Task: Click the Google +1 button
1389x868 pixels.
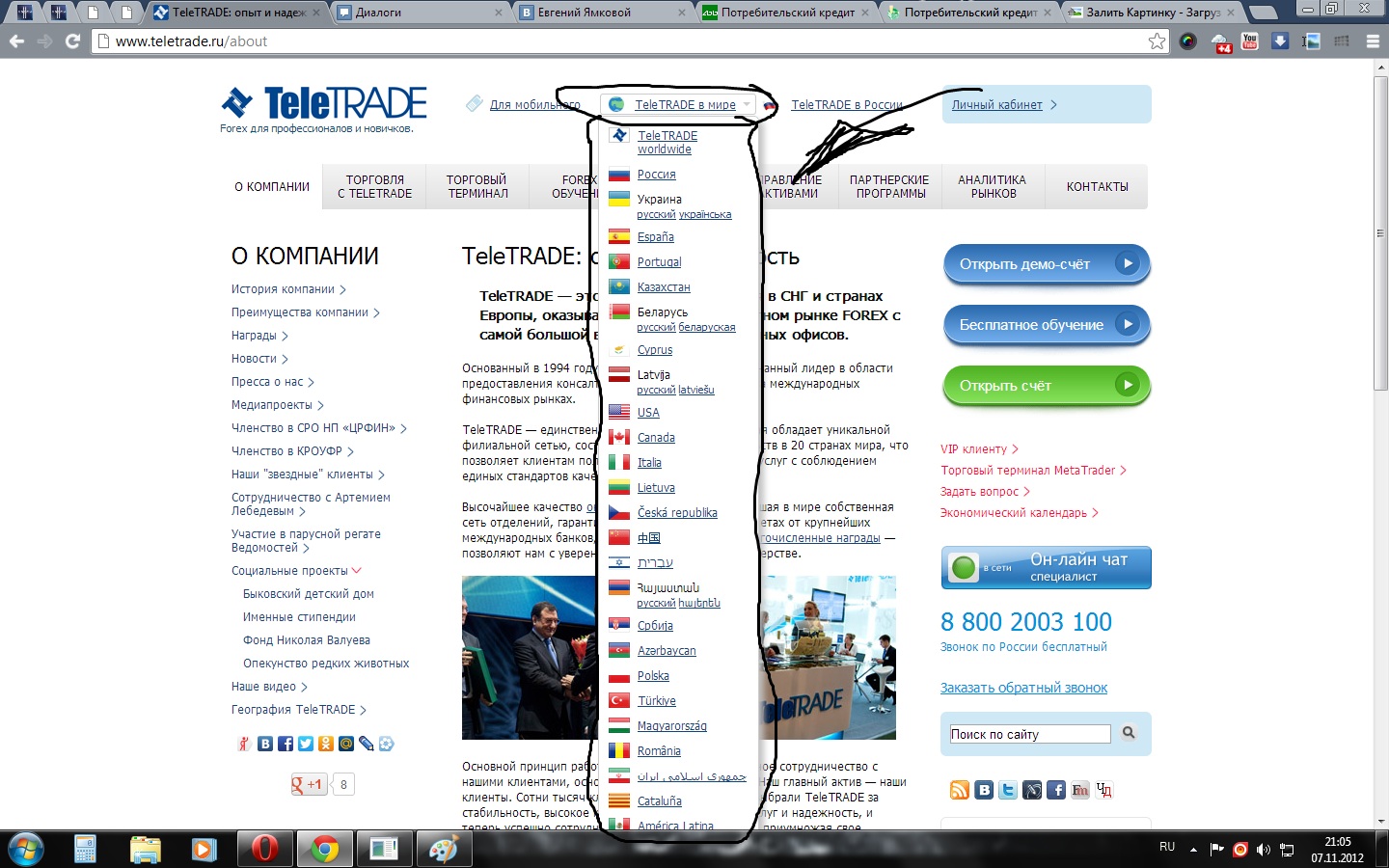Action: coord(310,784)
